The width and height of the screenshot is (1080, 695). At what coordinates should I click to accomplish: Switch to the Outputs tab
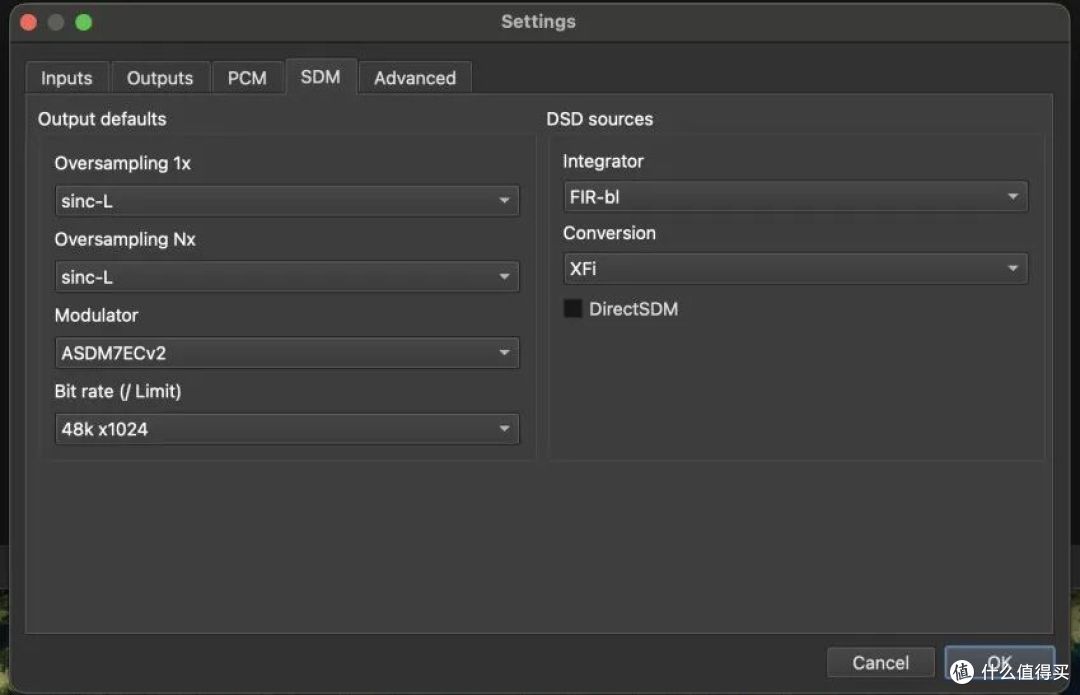pyautogui.click(x=160, y=78)
